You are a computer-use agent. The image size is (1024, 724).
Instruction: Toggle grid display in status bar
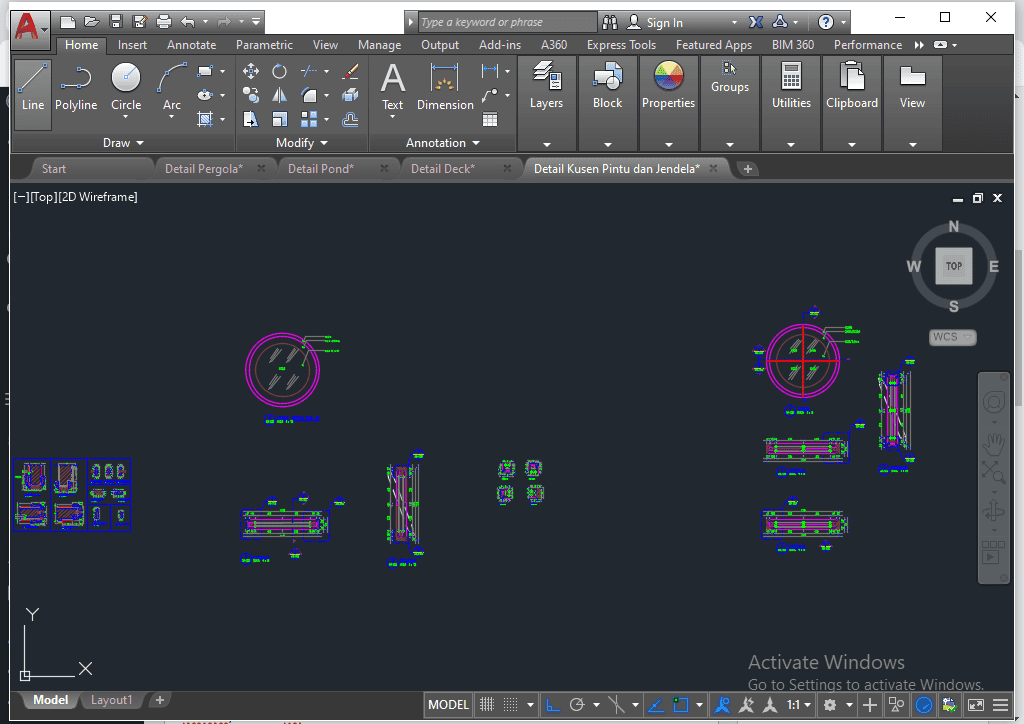point(487,705)
